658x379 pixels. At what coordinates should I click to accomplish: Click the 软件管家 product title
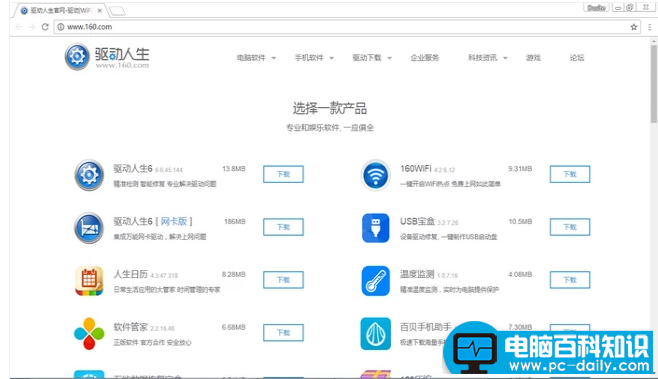click(x=131, y=327)
